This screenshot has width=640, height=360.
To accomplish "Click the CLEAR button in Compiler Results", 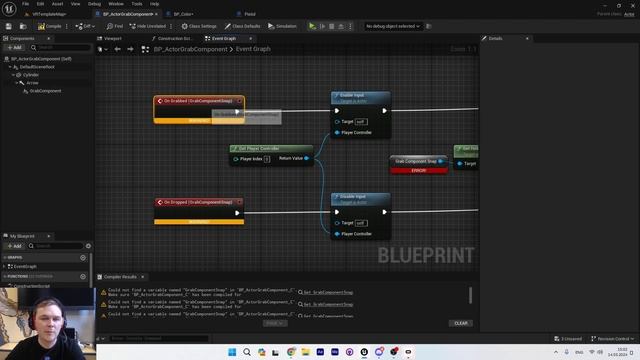I will [x=461, y=323].
